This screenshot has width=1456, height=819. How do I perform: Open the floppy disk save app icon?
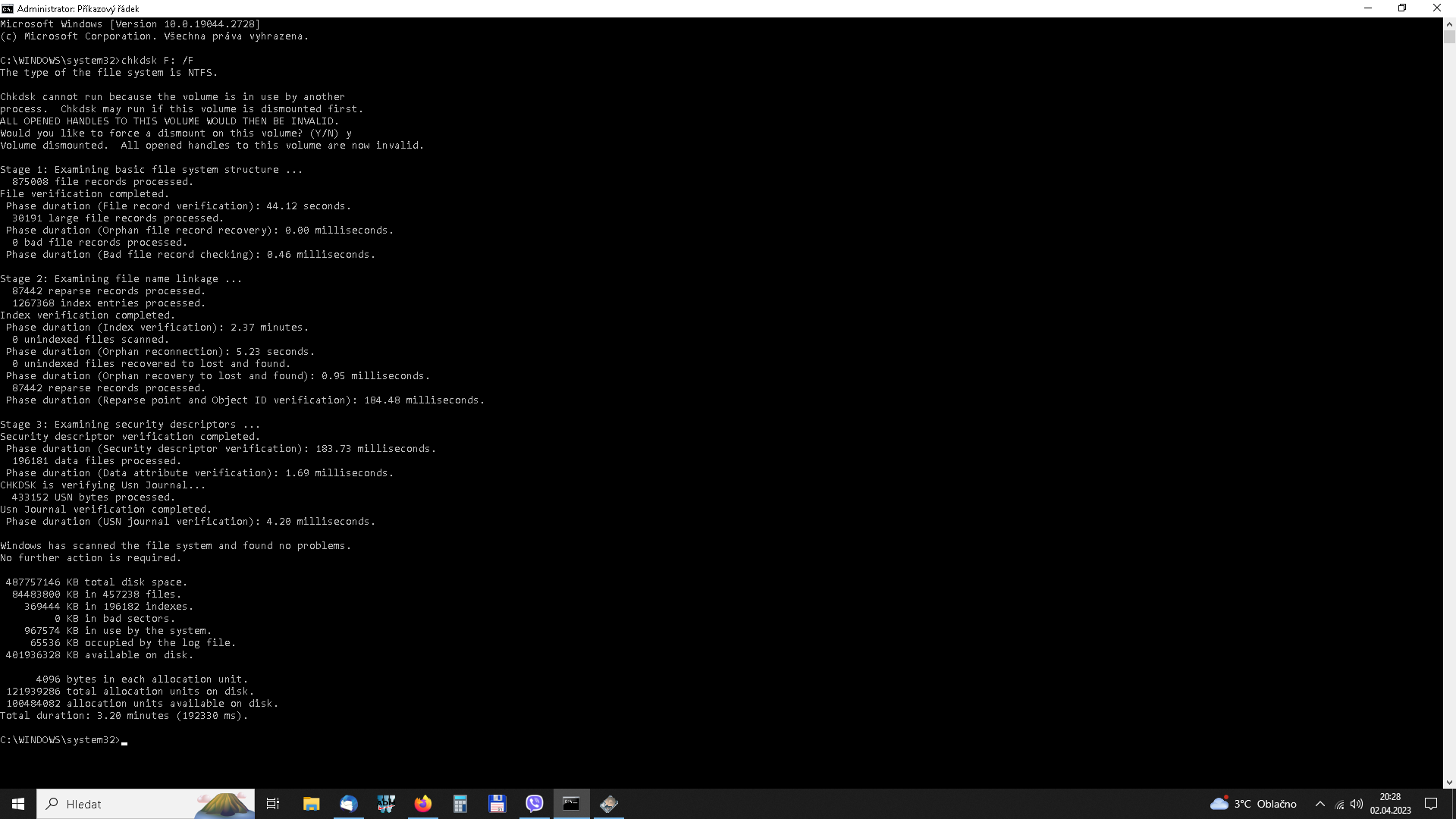pos(497,804)
